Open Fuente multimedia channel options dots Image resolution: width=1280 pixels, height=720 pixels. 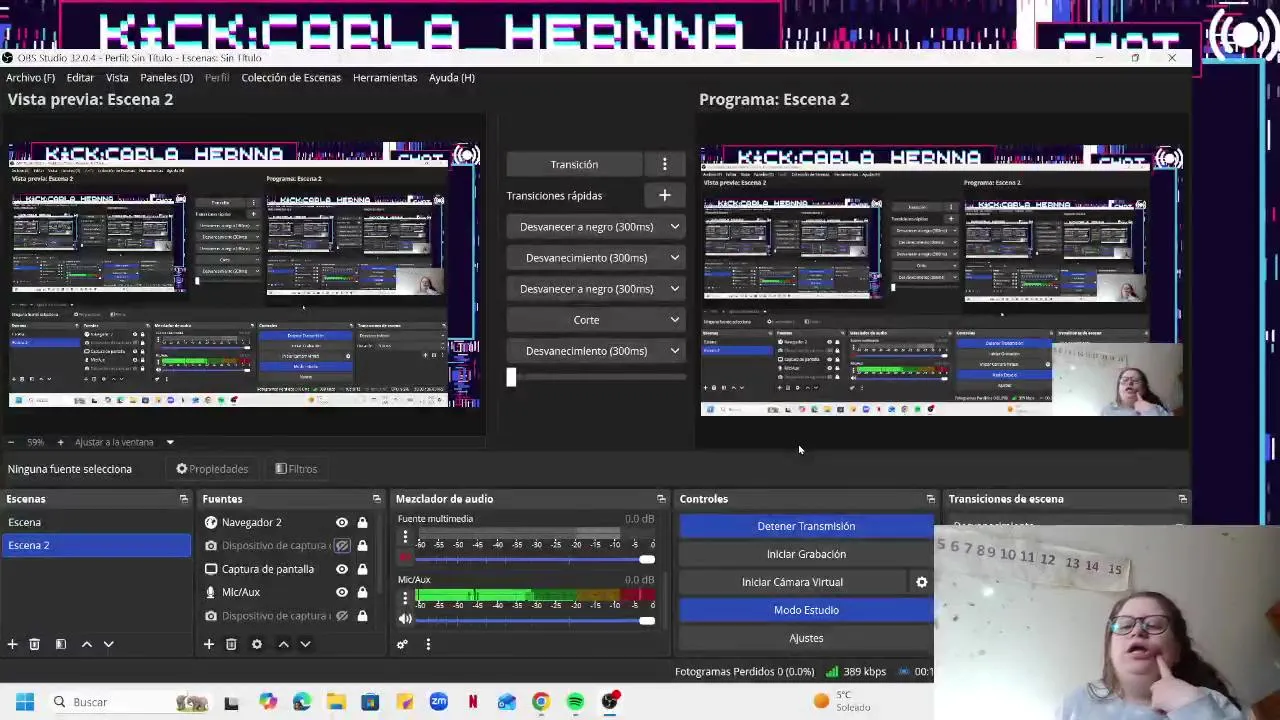pos(405,539)
